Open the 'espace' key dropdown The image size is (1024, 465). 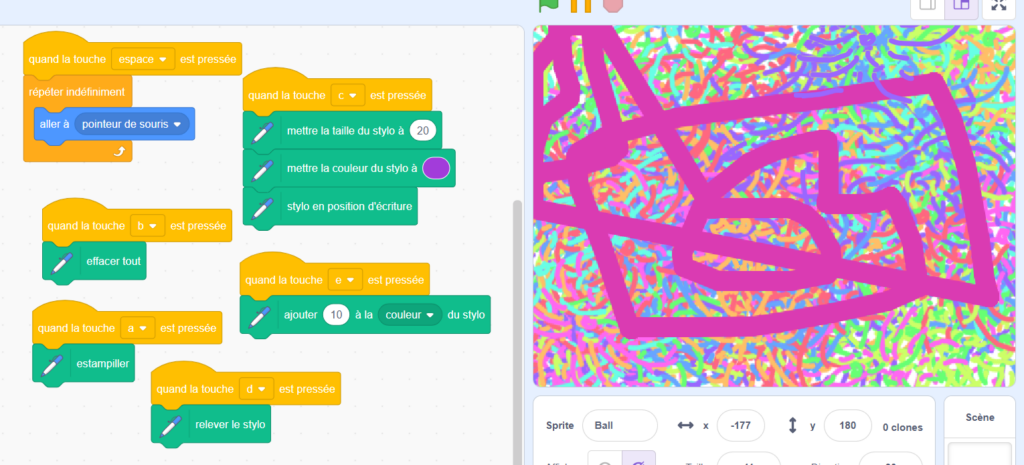coord(143,59)
